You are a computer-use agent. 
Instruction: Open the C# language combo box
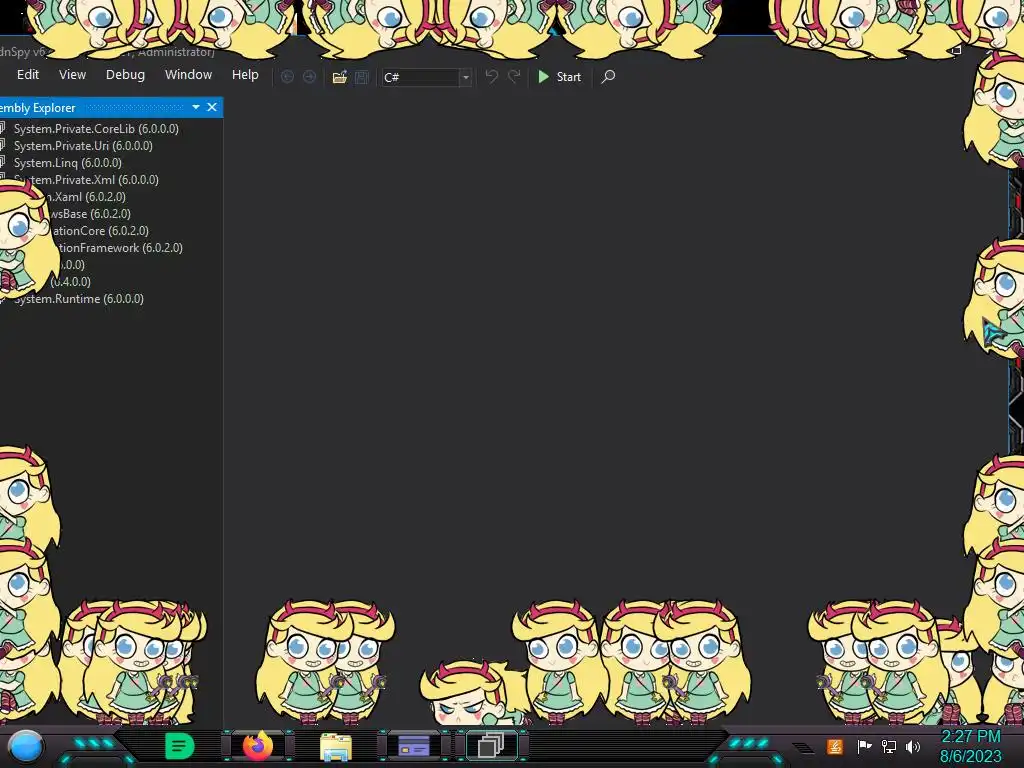pos(426,77)
